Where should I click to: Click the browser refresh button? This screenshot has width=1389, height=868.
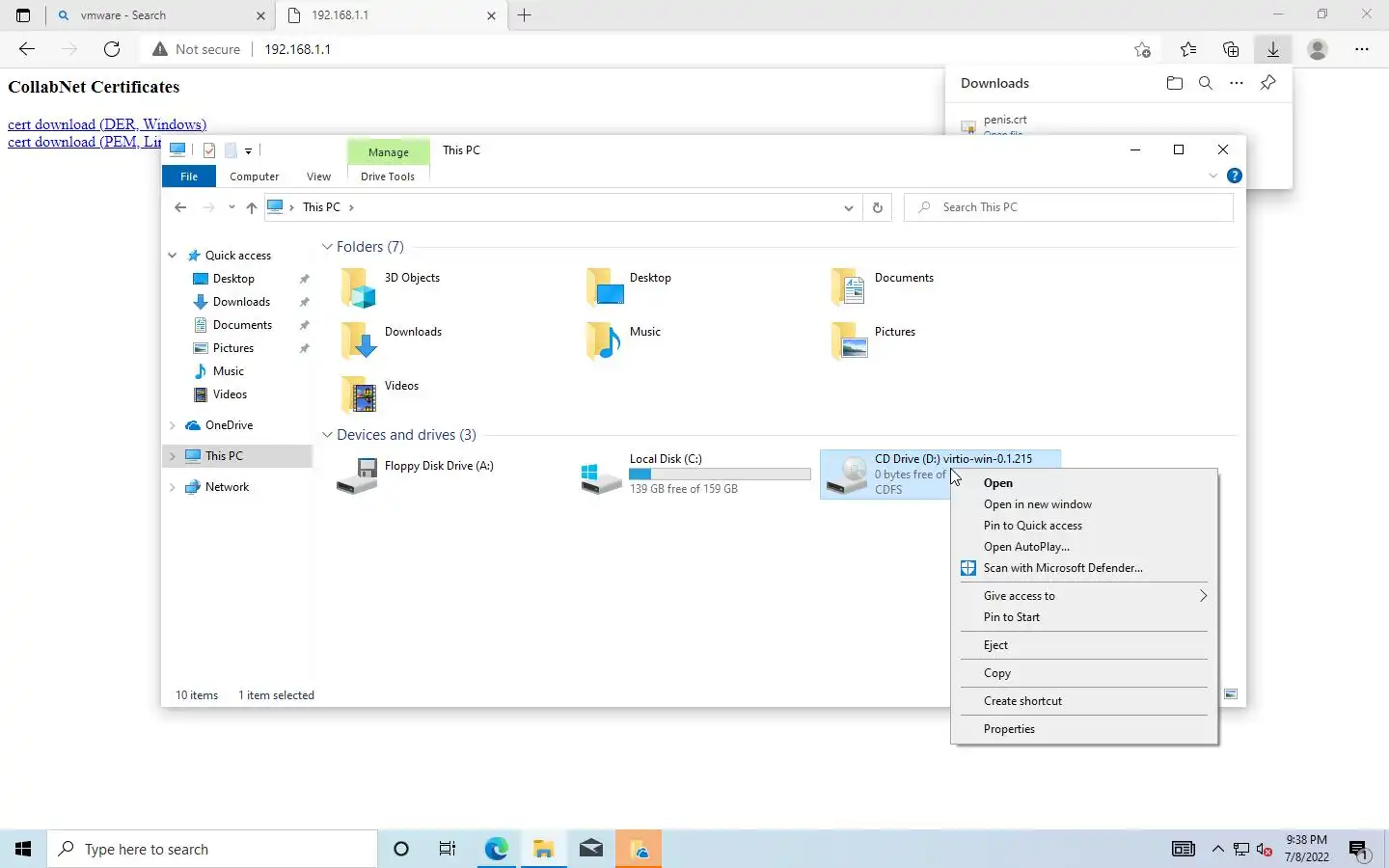point(112,49)
